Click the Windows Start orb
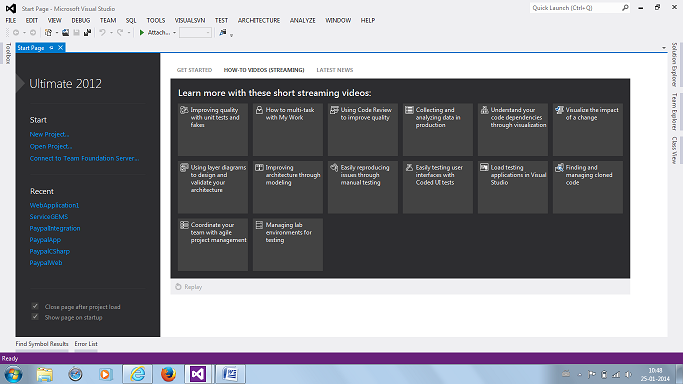Screen dimensions: 683x384 click(13, 374)
